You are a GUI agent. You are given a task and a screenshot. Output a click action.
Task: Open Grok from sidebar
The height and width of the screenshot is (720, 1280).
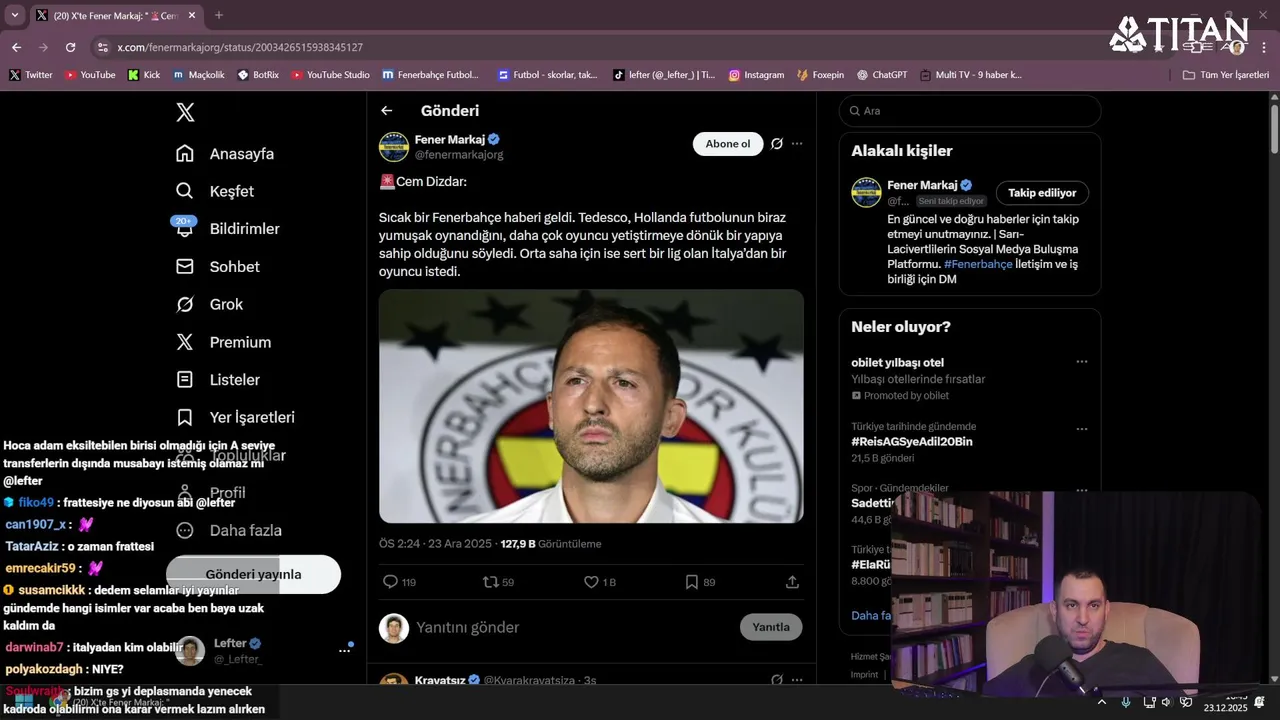click(x=210, y=304)
